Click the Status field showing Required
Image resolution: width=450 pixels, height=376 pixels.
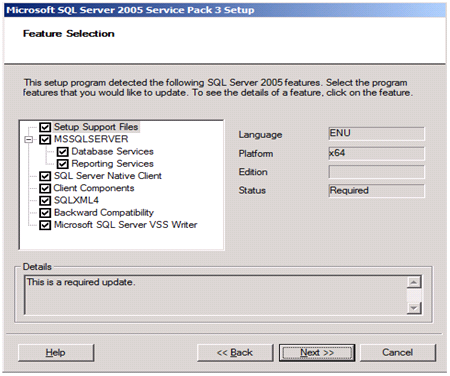[x=377, y=191]
